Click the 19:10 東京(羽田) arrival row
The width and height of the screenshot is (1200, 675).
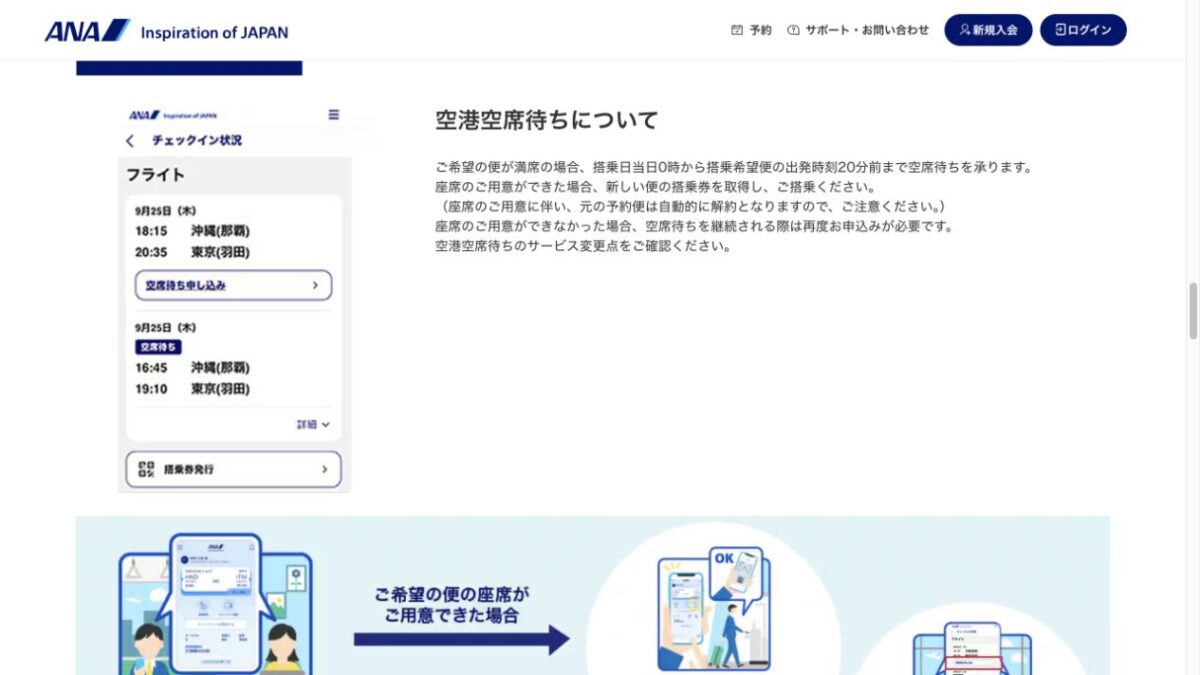tap(192, 388)
